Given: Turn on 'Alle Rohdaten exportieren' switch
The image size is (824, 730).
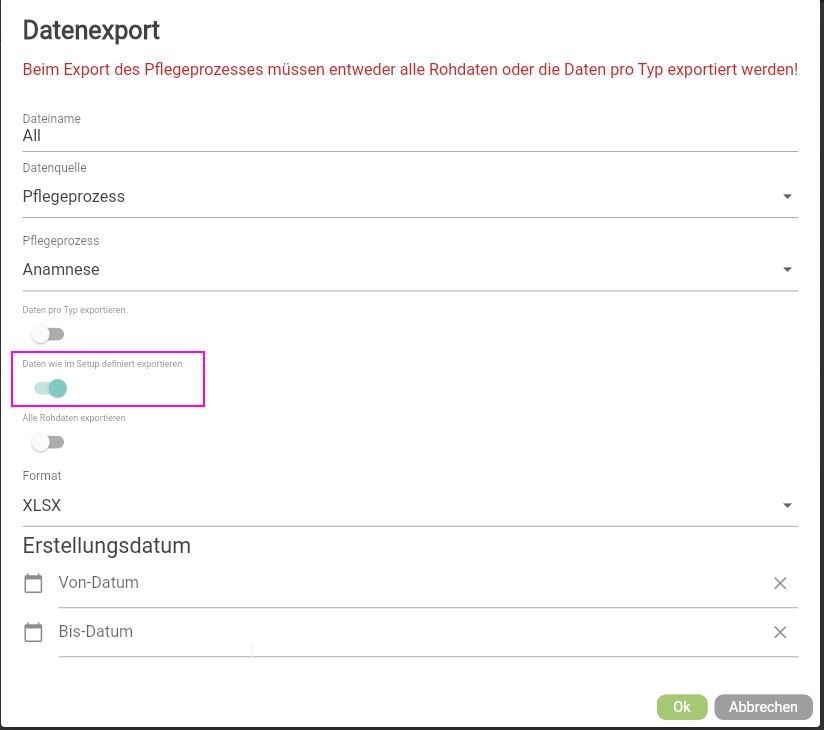Looking at the screenshot, I should 47,442.
